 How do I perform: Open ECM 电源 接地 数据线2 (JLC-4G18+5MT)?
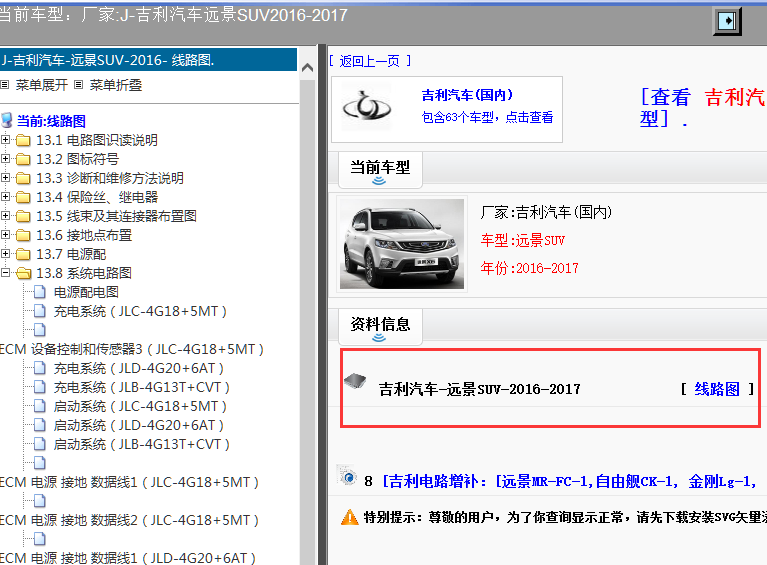[130, 520]
